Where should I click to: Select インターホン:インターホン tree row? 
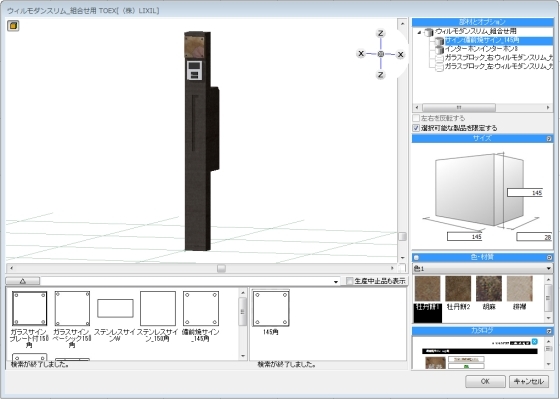(481, 49)
